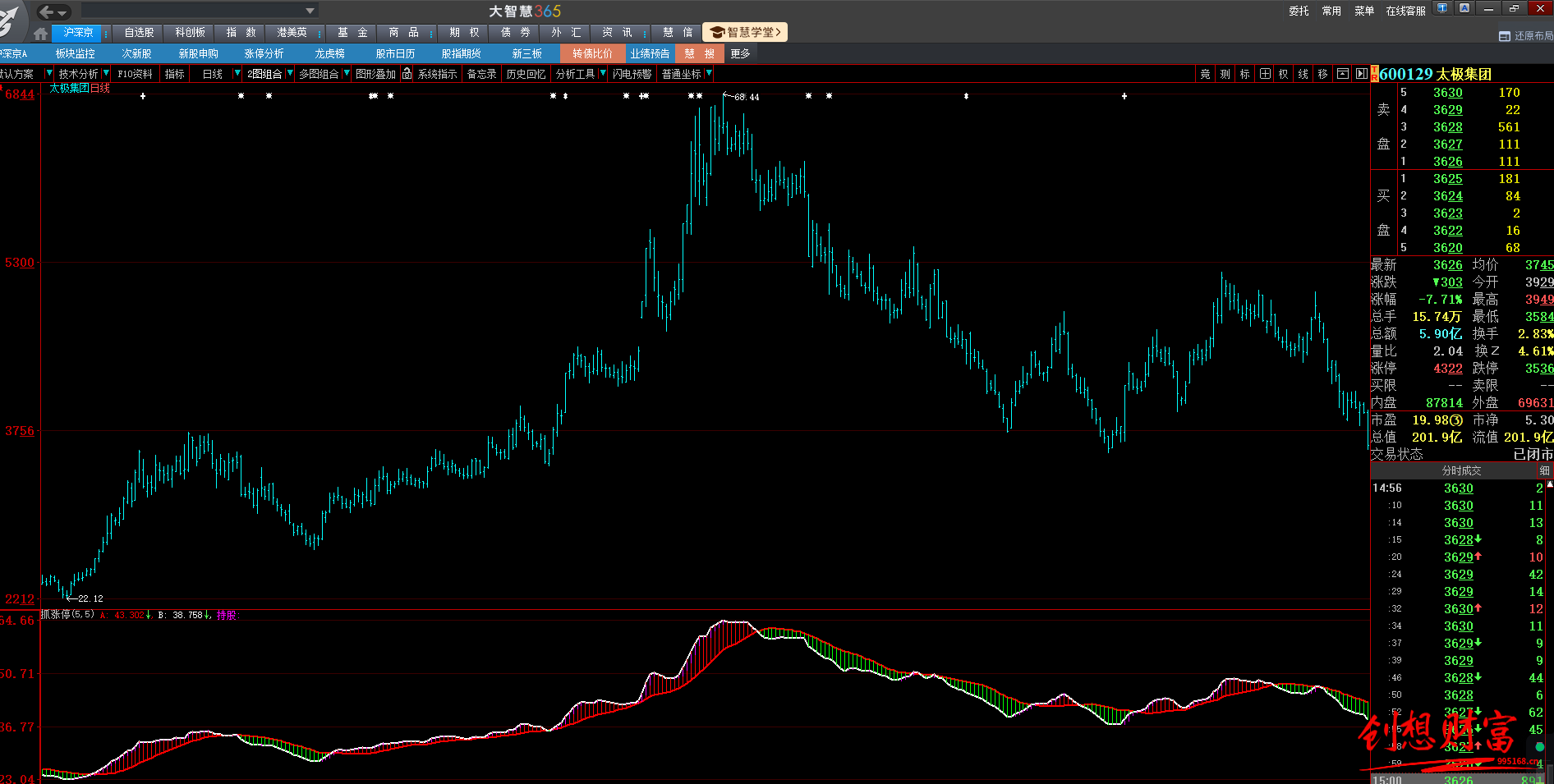Click the grid window layout icon

(1265, 74)
